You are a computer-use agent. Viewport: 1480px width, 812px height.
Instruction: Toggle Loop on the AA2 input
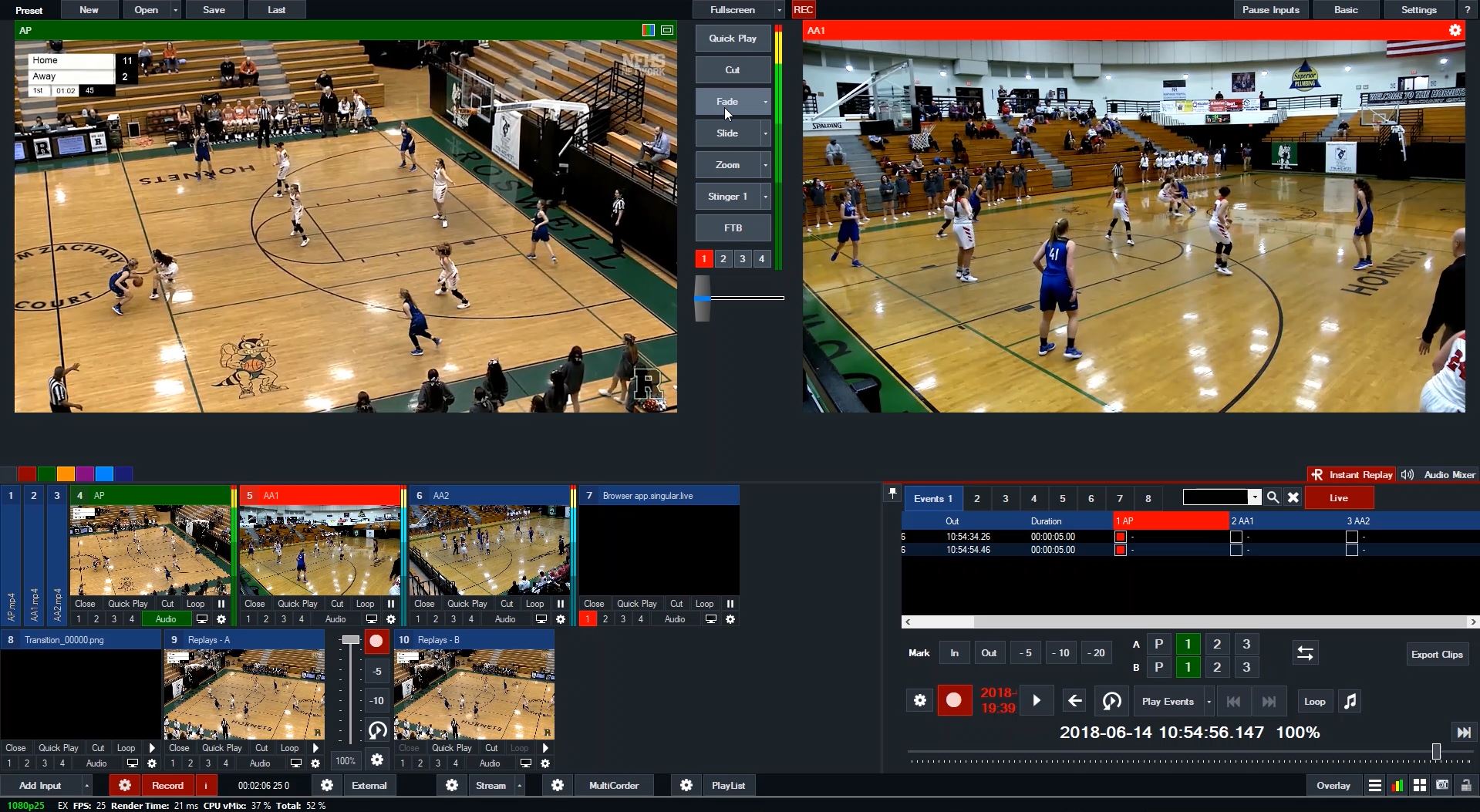(534, 604)
